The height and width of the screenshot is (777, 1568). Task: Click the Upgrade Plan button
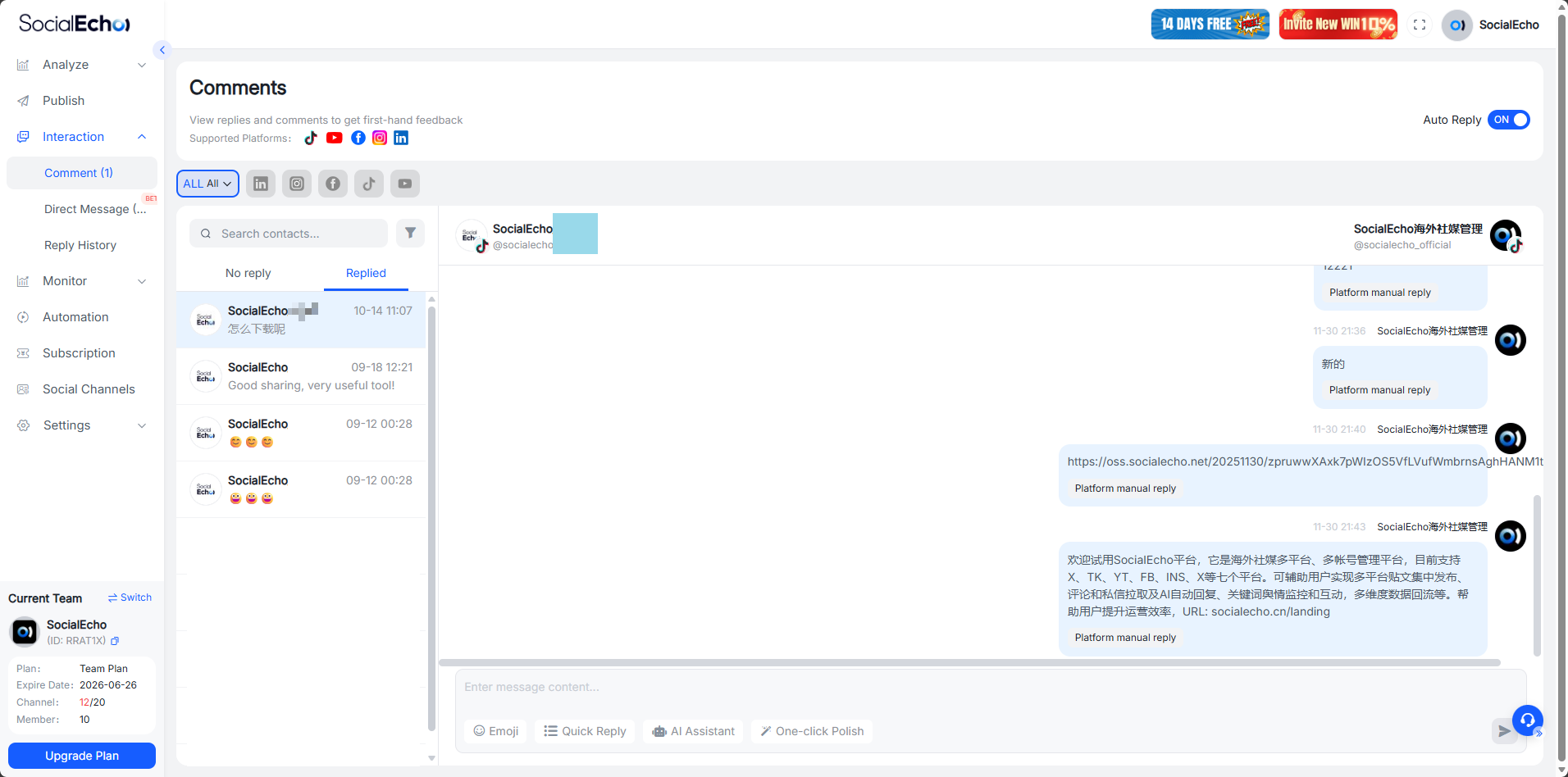tap(82, 756)
